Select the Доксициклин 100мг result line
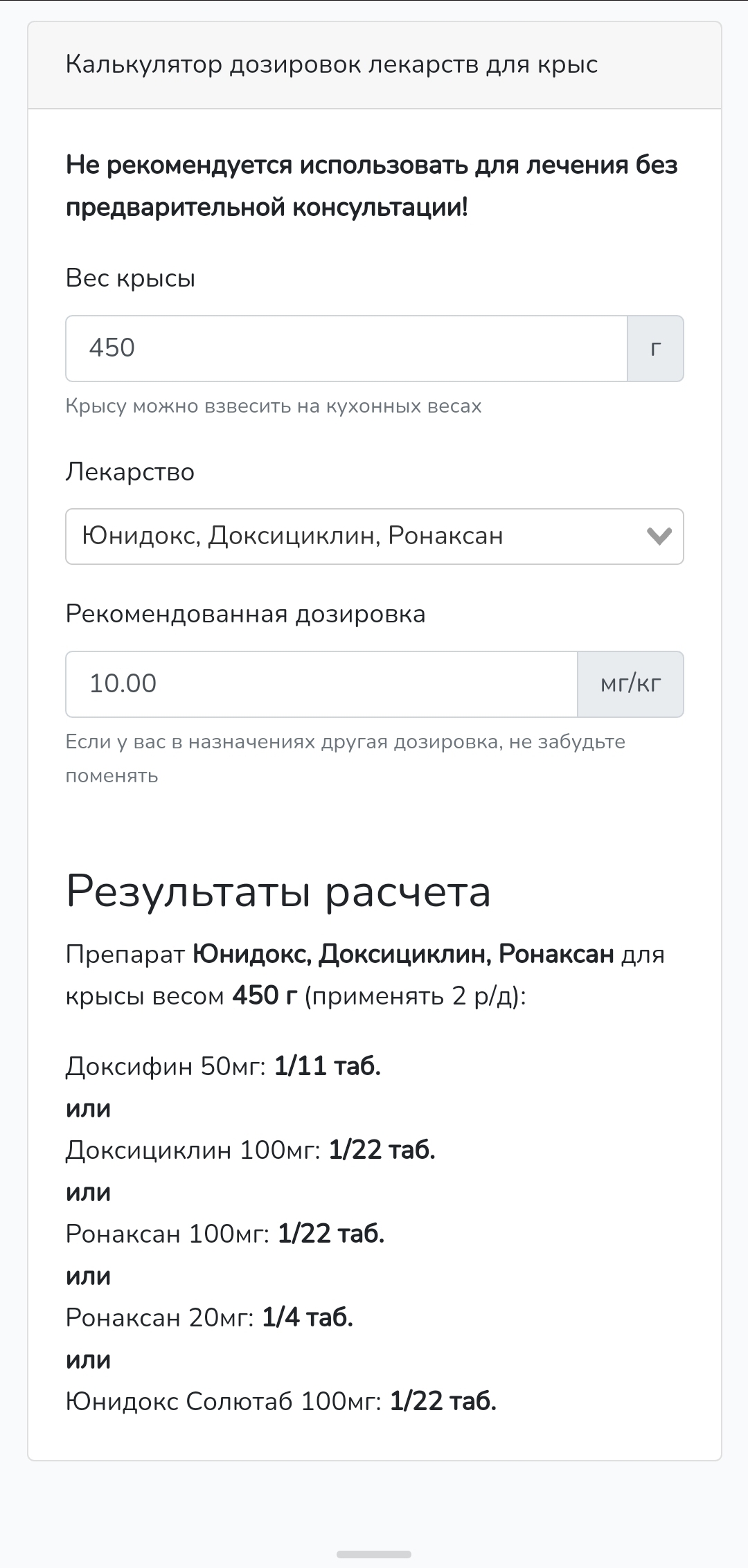 (x=250, y=1150)
